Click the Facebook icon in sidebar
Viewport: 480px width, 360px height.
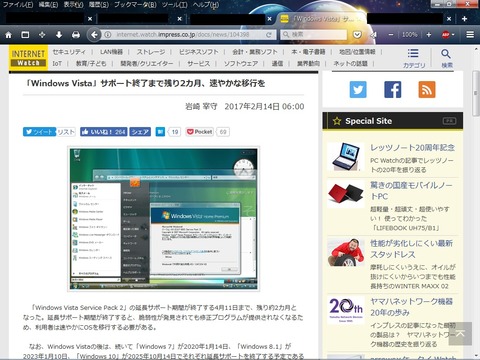click(393, 89)
